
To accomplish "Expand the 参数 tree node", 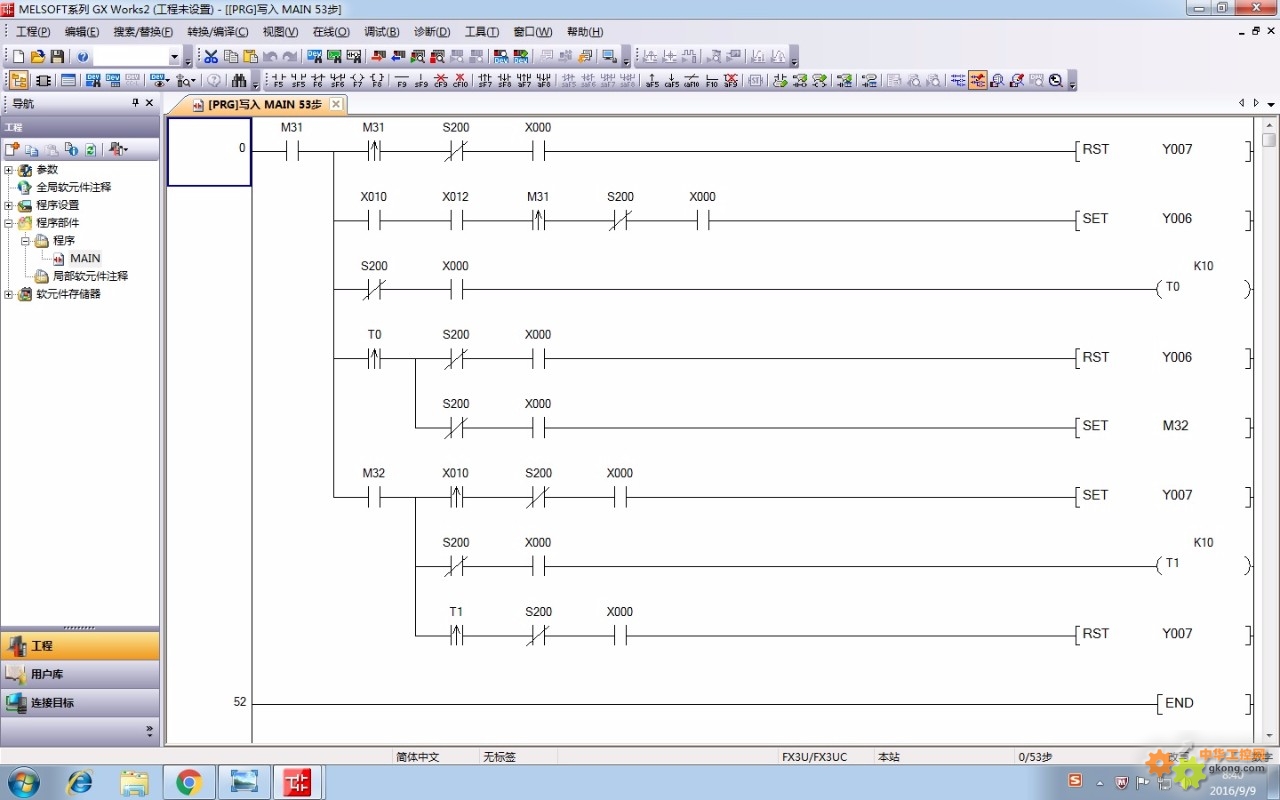I will coord(9,170).
